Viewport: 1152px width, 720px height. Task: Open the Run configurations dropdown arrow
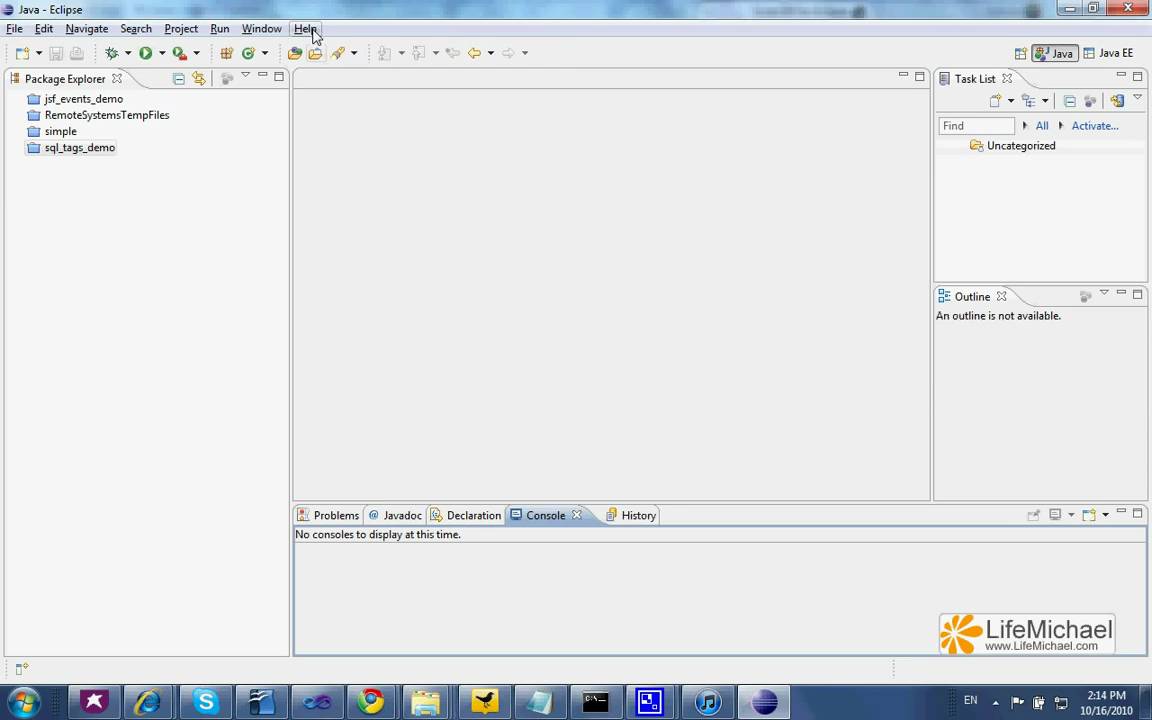click(162, 53)
